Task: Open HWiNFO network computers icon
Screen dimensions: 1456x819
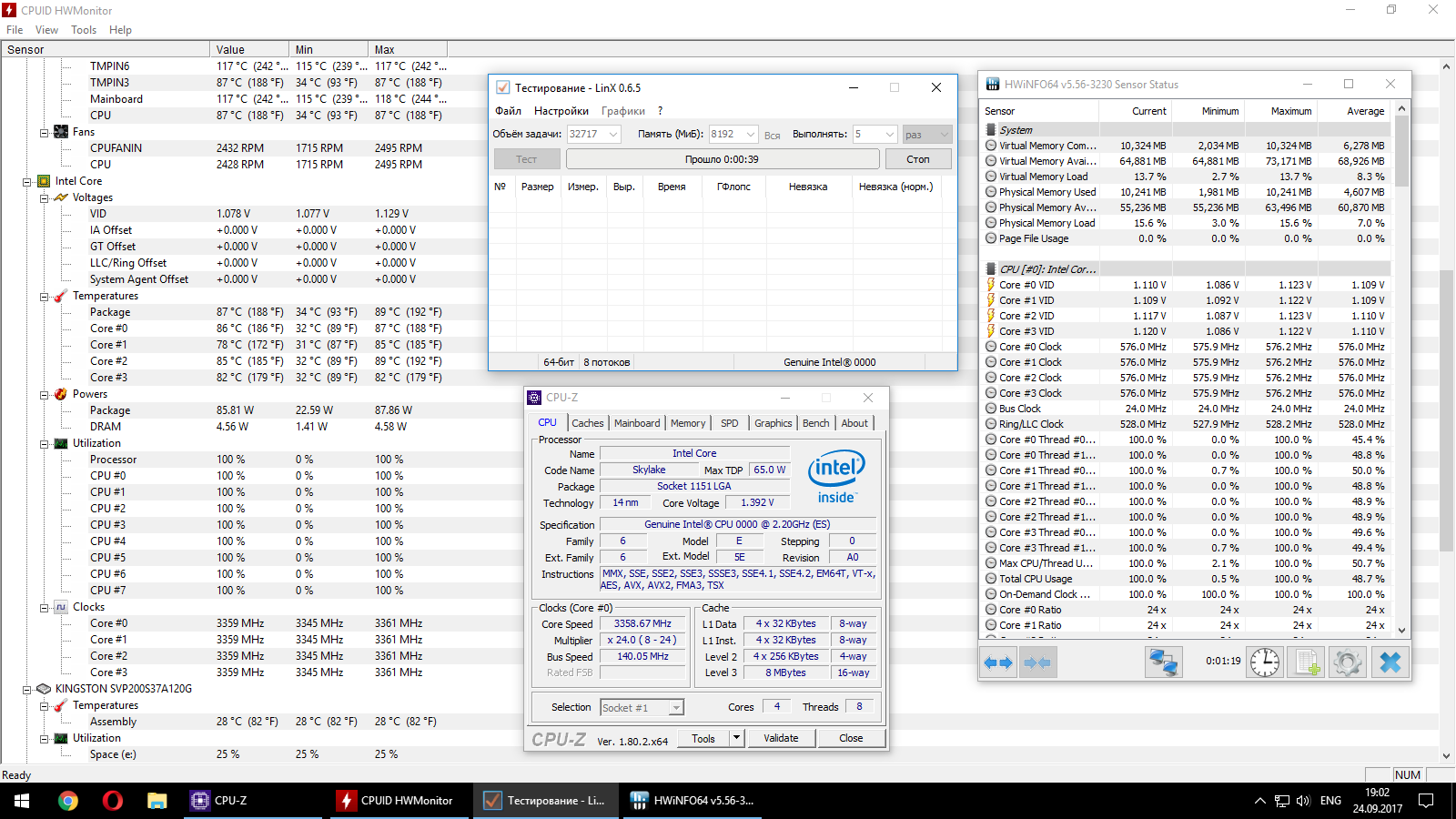Action: (1163, 662)
